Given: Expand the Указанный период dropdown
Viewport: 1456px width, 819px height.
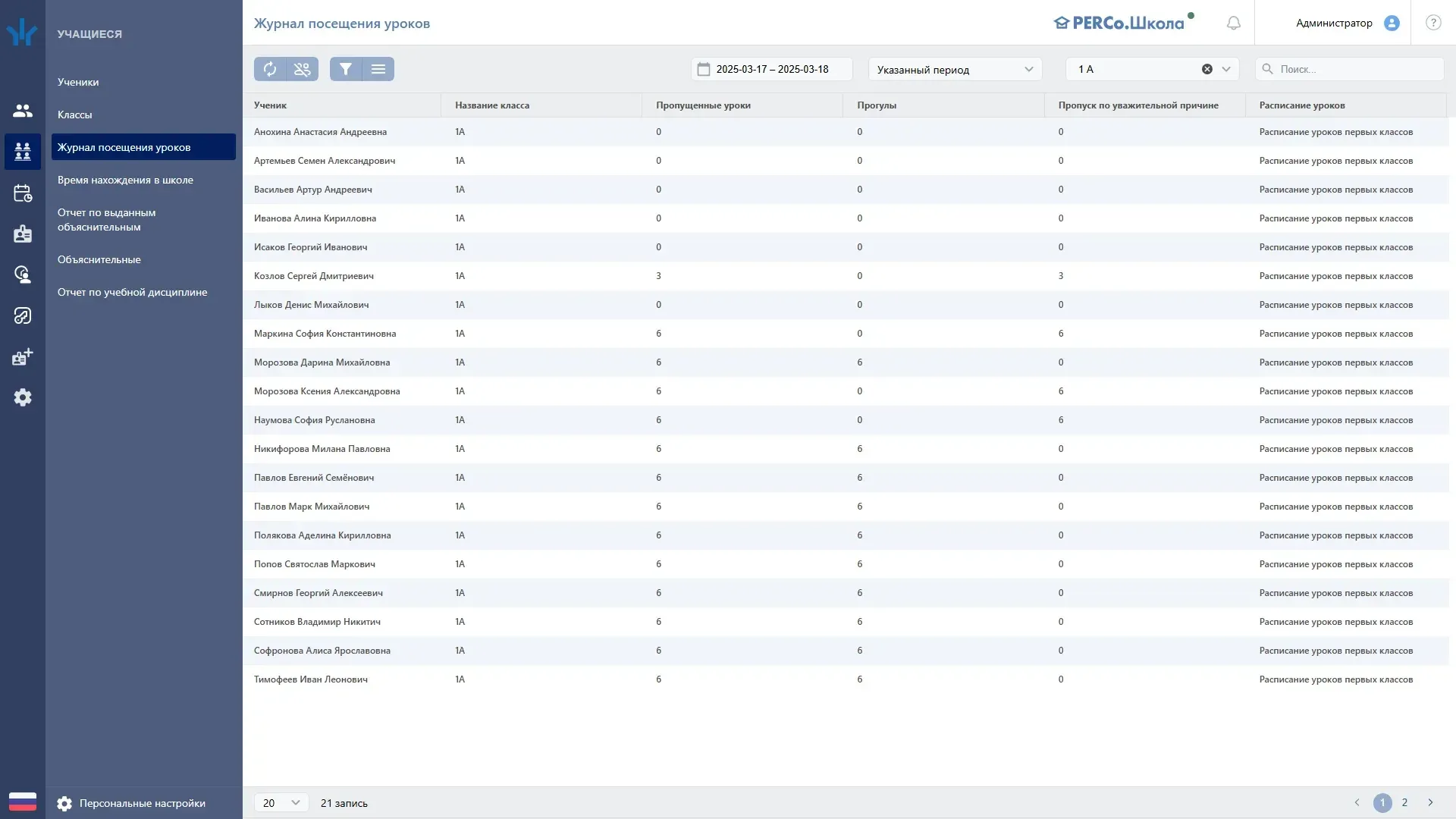Looking at the screenshot, I should coord(955,69).
